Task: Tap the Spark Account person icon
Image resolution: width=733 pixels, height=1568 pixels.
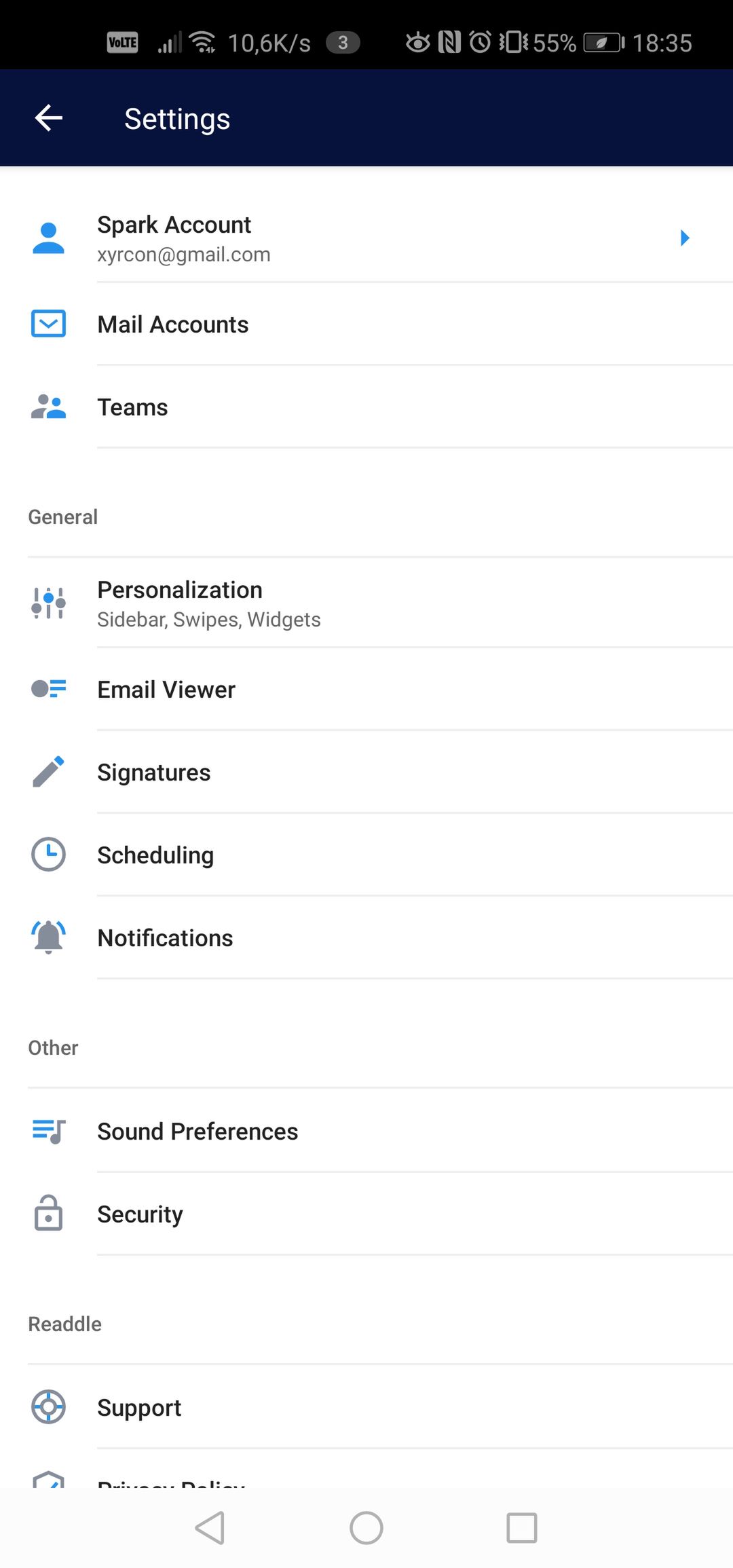Action: click(48, 238)
